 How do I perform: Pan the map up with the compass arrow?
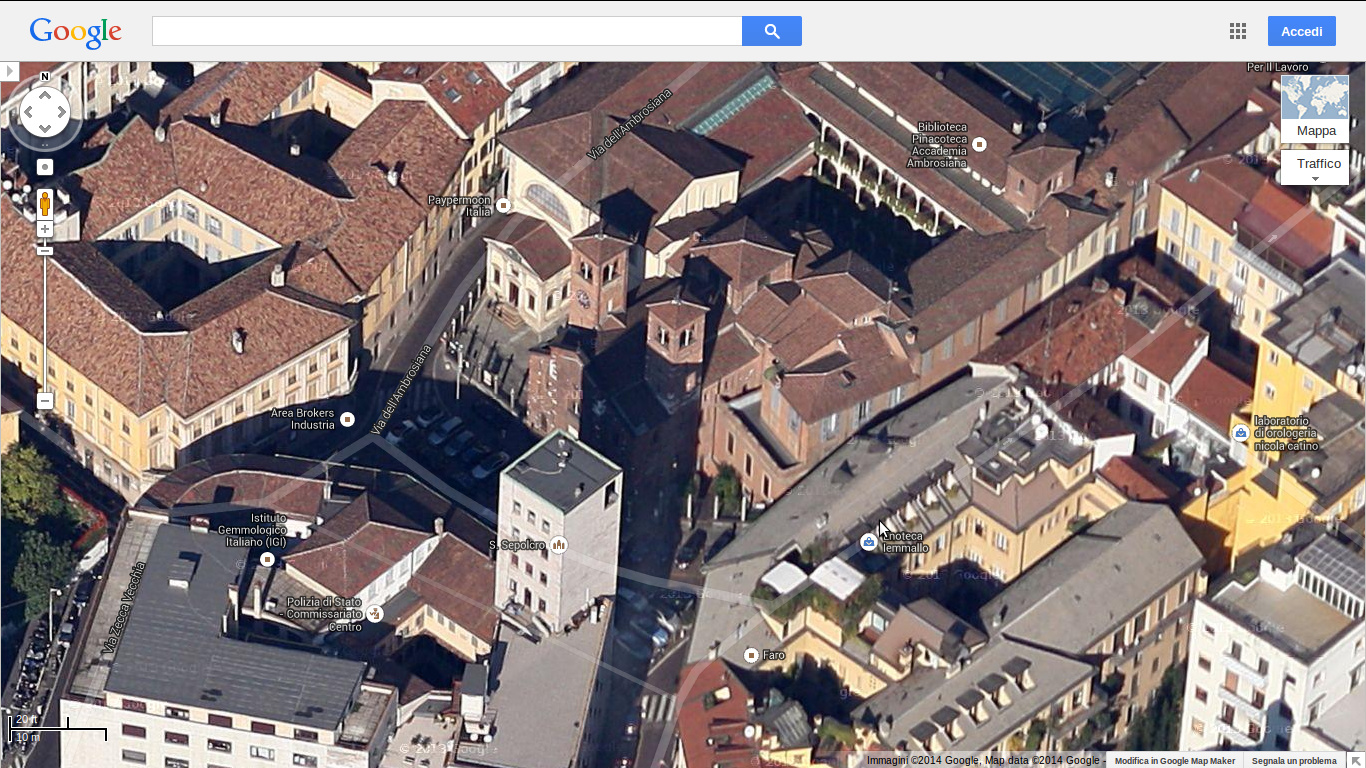(x=45, y=94)
